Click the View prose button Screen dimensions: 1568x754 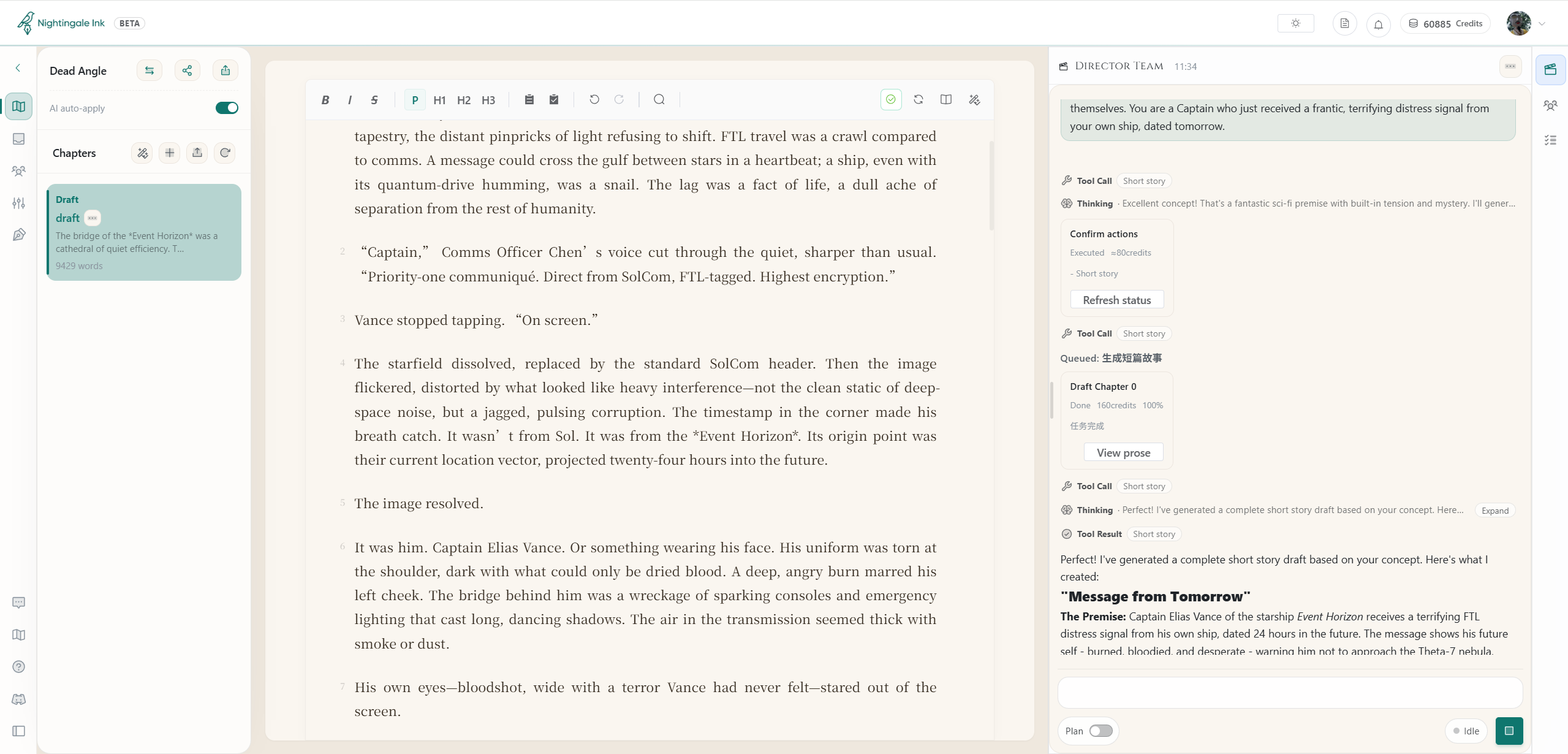[1123, 452]
